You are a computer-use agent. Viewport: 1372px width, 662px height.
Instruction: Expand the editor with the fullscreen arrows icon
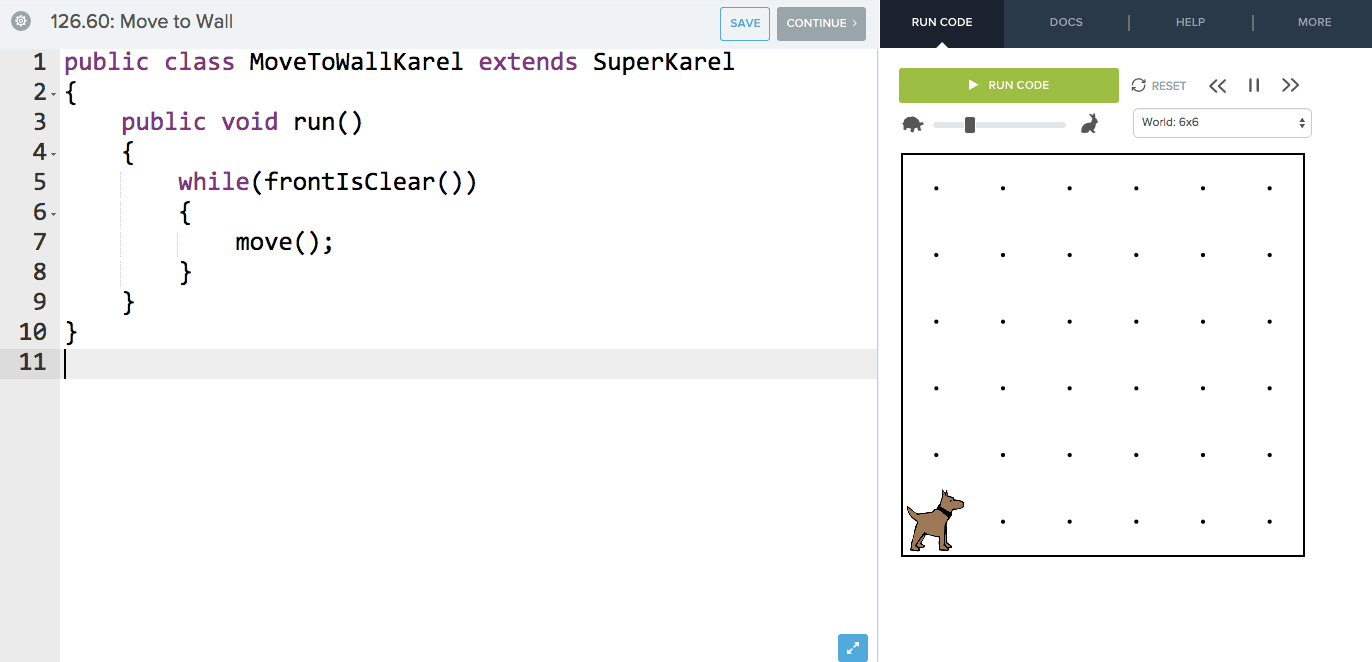point(852,648)
